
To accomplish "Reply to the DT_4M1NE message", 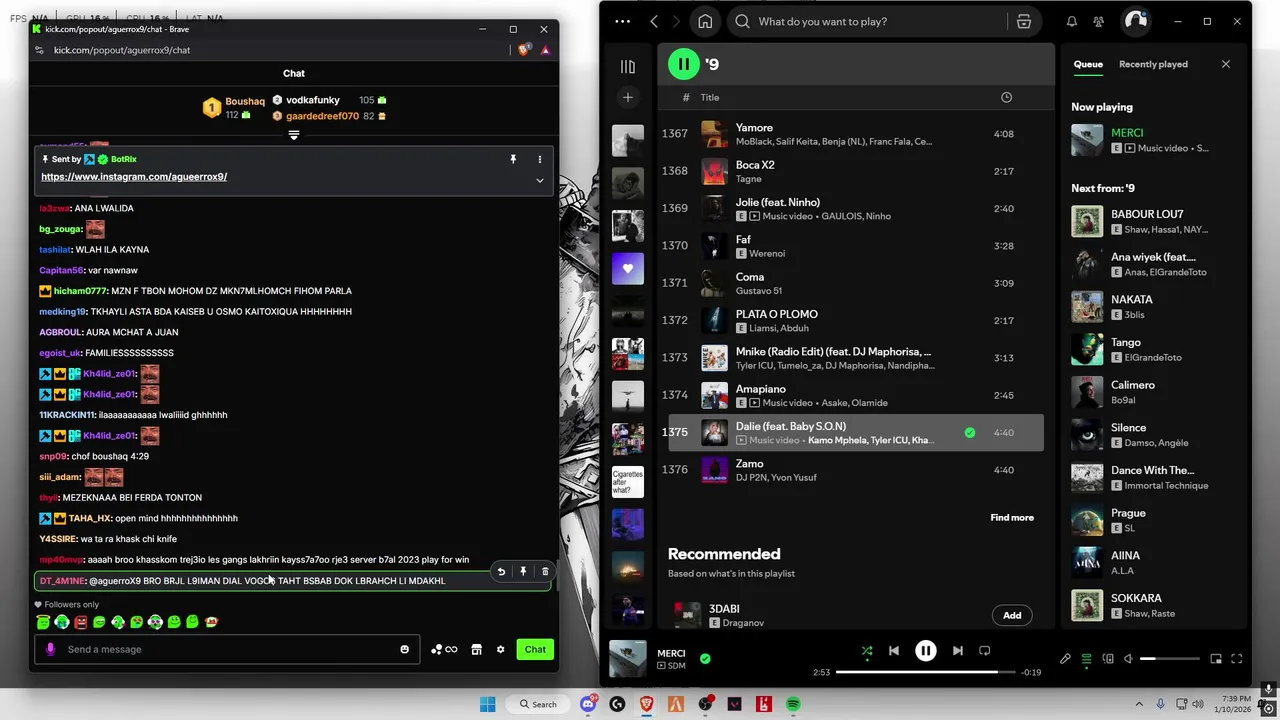I will click(x=501, y=572).
